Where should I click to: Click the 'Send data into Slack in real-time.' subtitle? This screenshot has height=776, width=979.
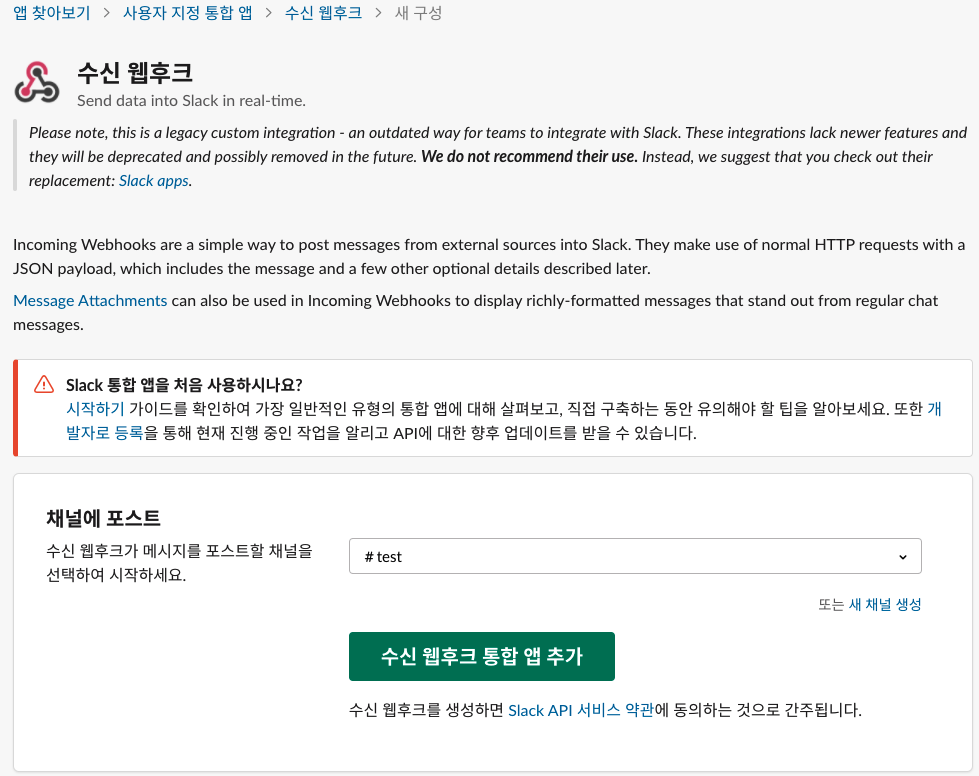(191, 101)
